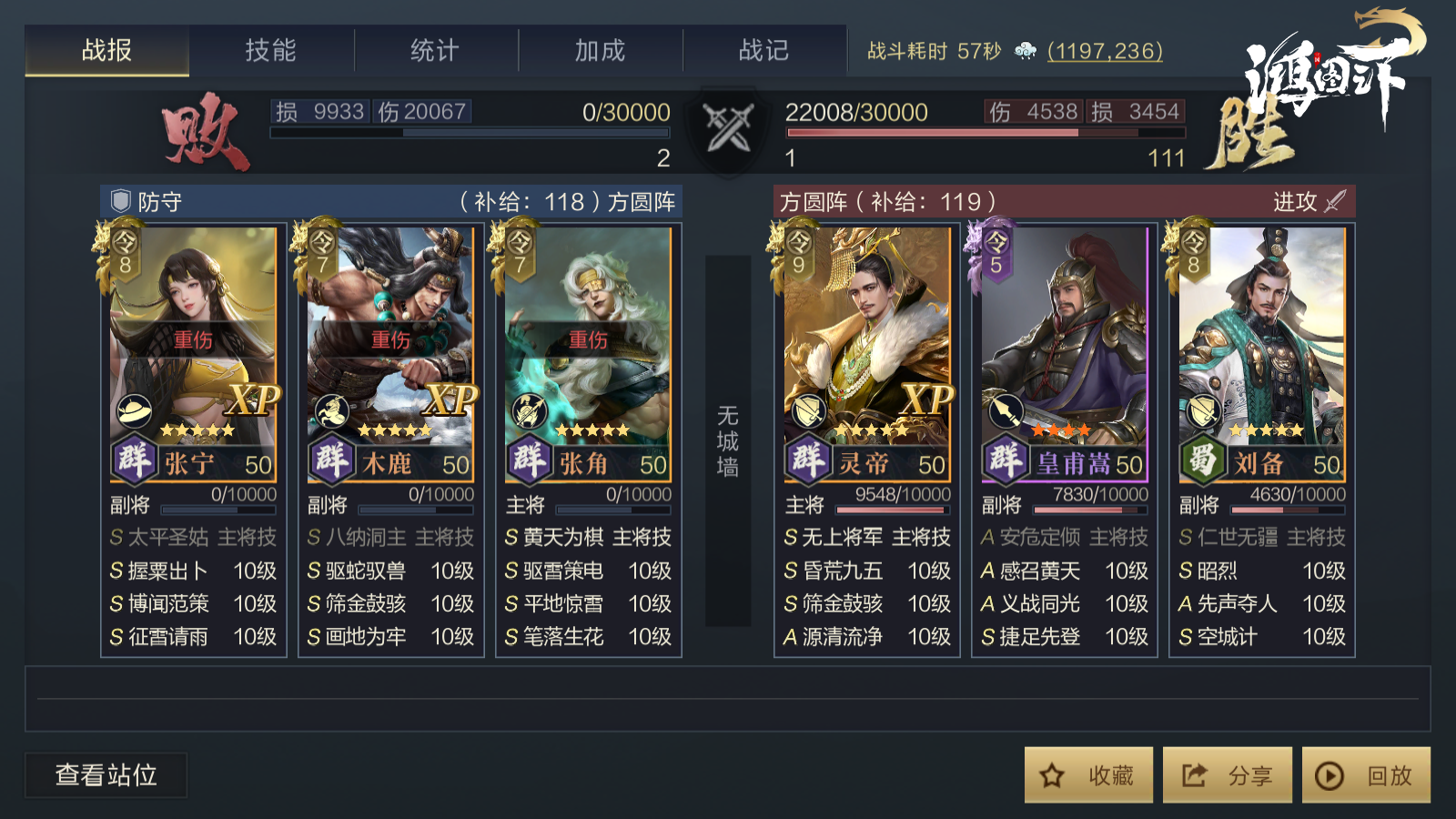Open the 统计 tab

pos(434,50)
